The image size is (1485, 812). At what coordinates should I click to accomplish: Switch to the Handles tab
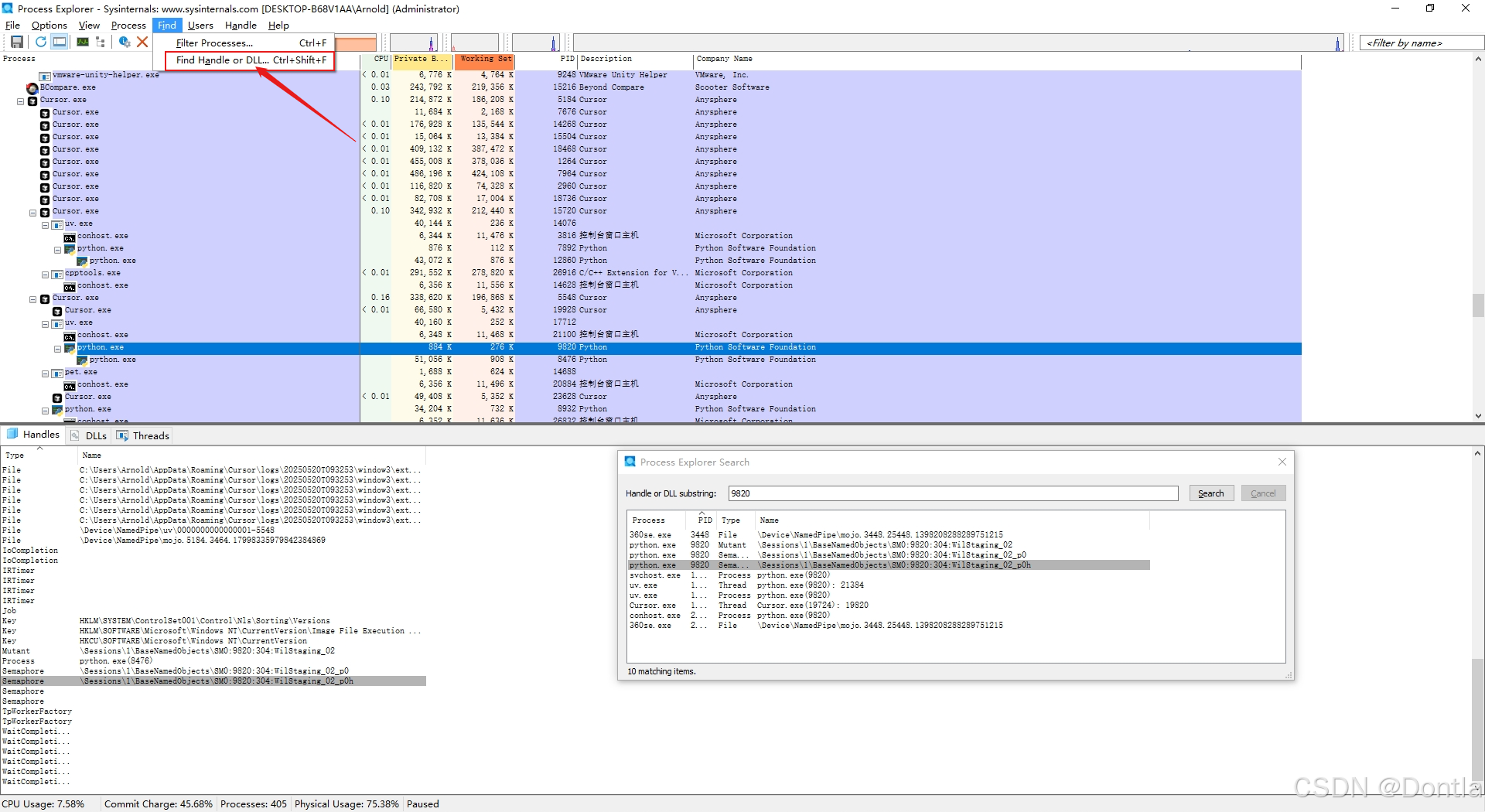[33, 435]
